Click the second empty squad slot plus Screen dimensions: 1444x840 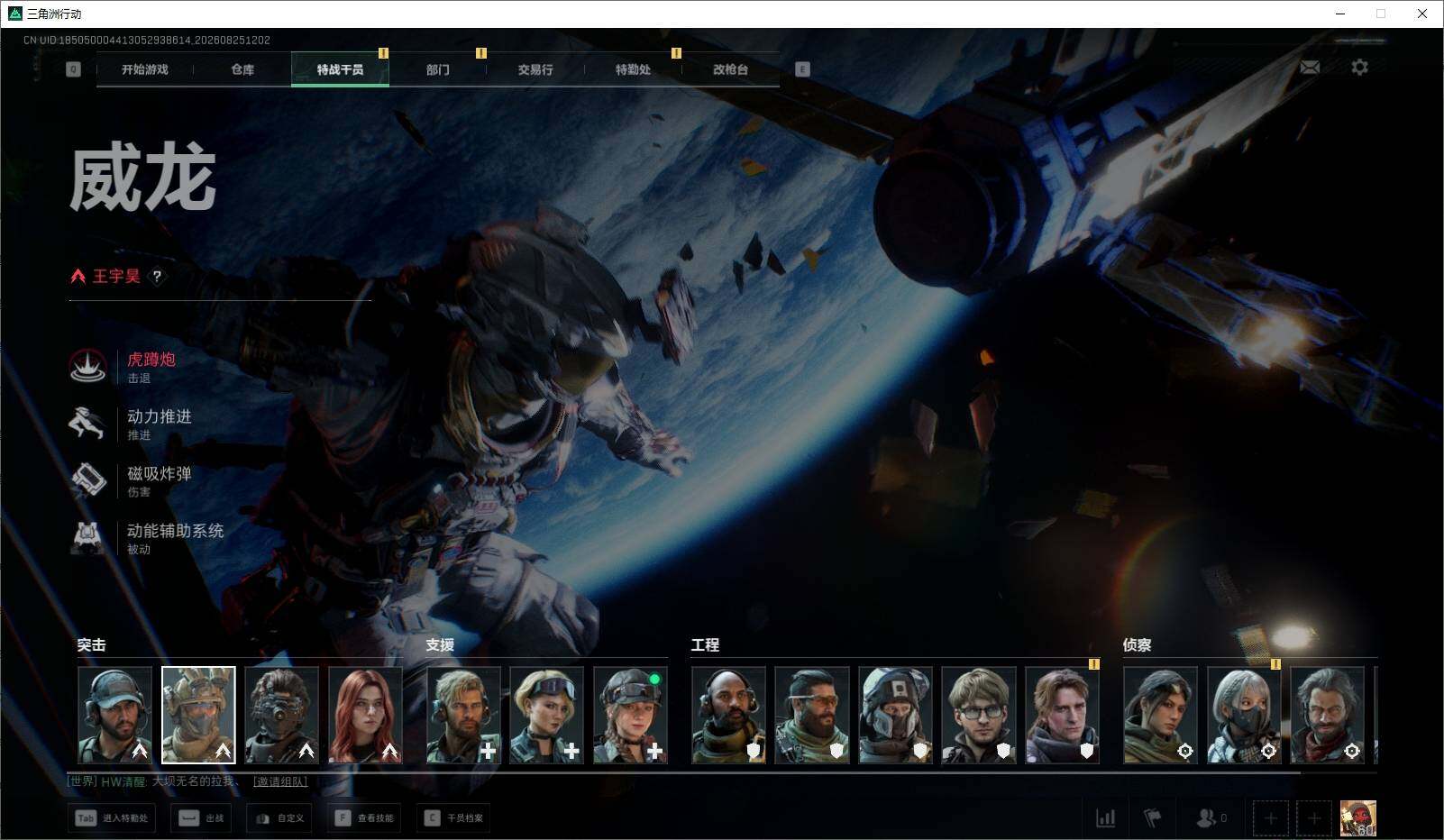point(1314,818)
